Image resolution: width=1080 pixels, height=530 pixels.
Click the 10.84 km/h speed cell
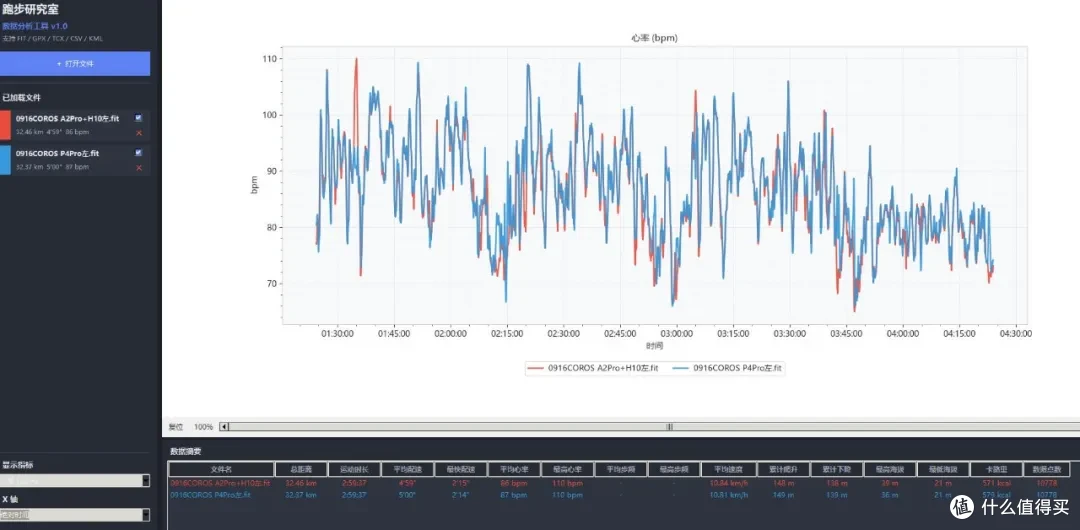729,484
